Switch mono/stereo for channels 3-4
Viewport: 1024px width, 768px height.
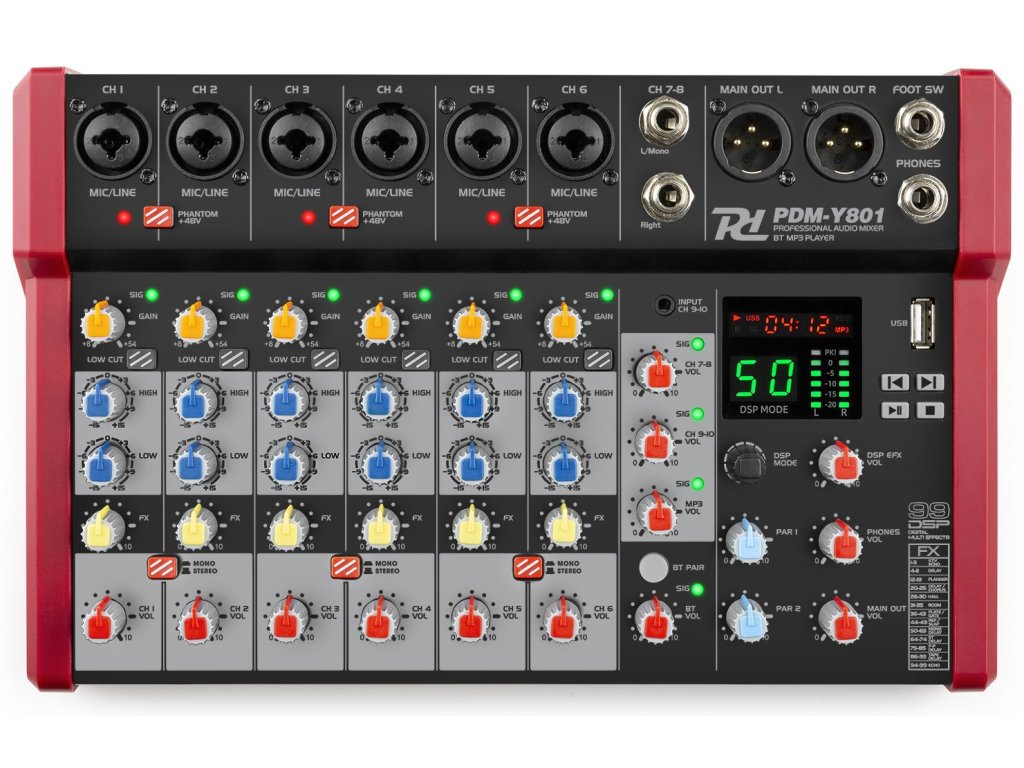(x=344, y=566)
